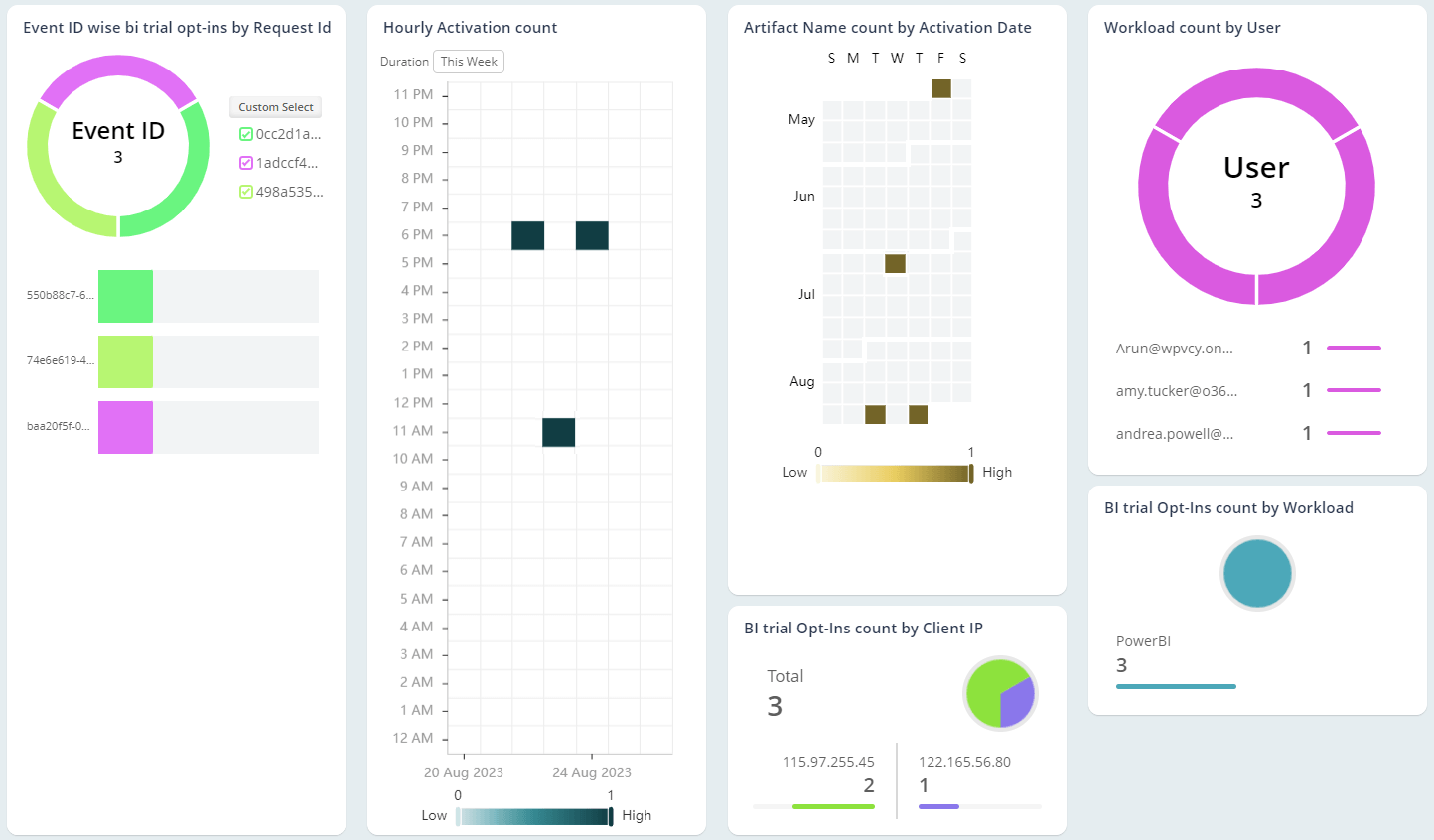Click the 74e6e619 request bar
This screenshot has width=1434, height=840.
125,361
